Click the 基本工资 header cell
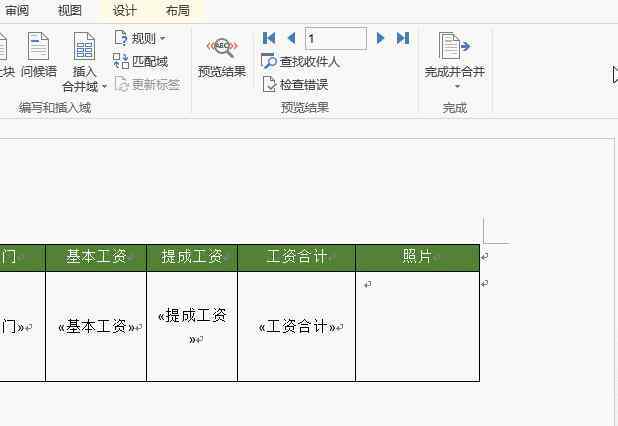The height and width of the screenshot is (426, 618). click(96, 257)
